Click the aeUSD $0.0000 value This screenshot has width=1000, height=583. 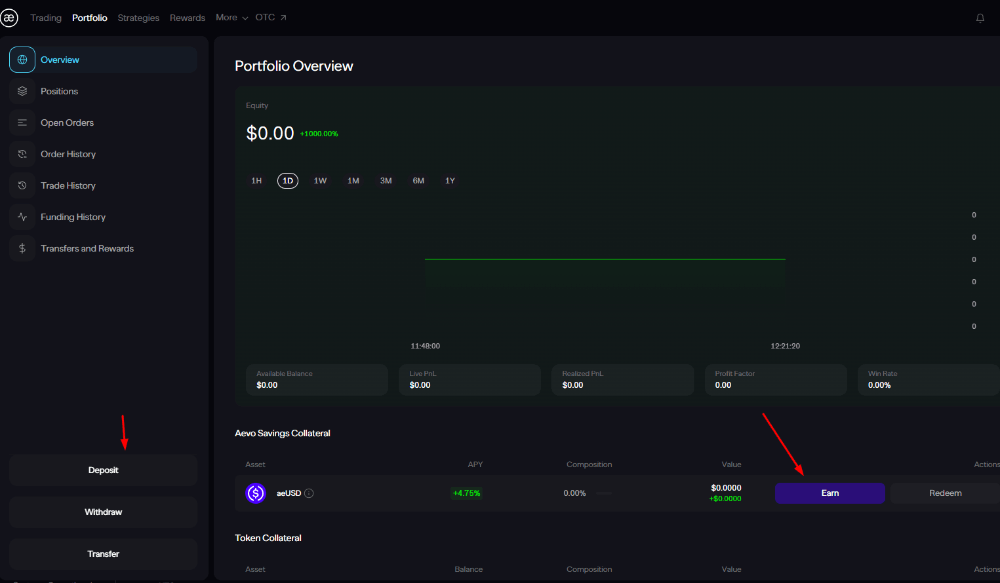pos(726,488)
